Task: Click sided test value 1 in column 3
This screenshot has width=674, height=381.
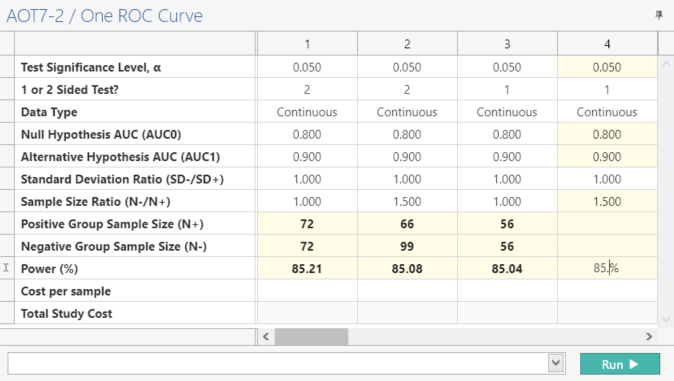Action: click(507, 90)
